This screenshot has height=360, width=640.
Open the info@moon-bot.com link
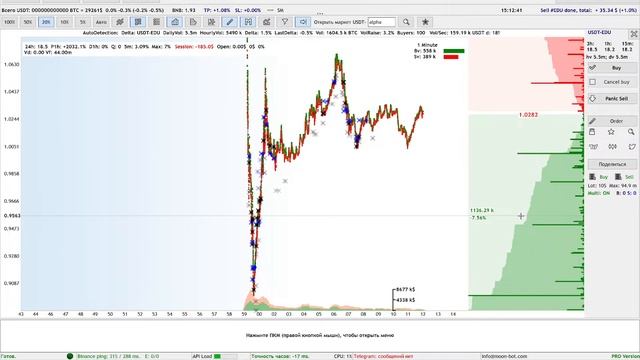pos(504,356)
